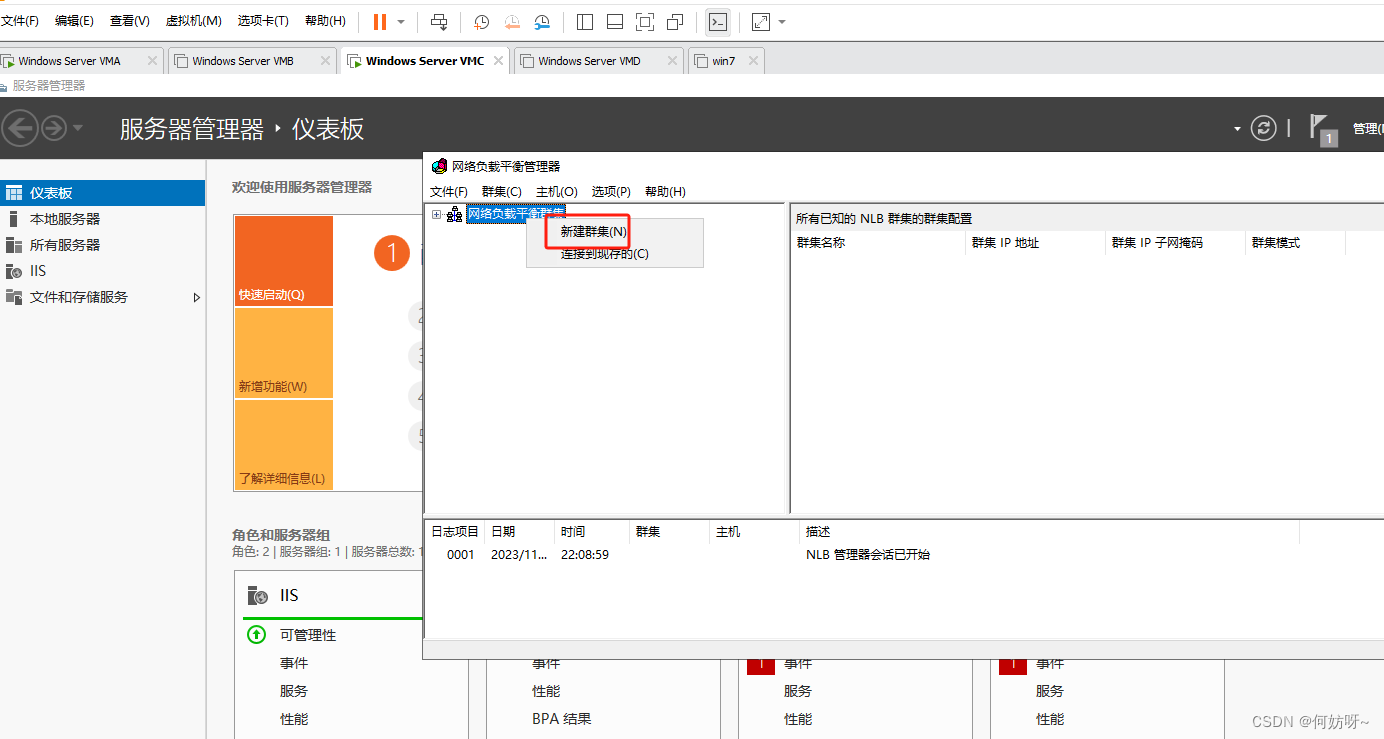Click the Quick Start (Q) orange tile
This screenshot has height=739, width=1384.
point(283,261)
